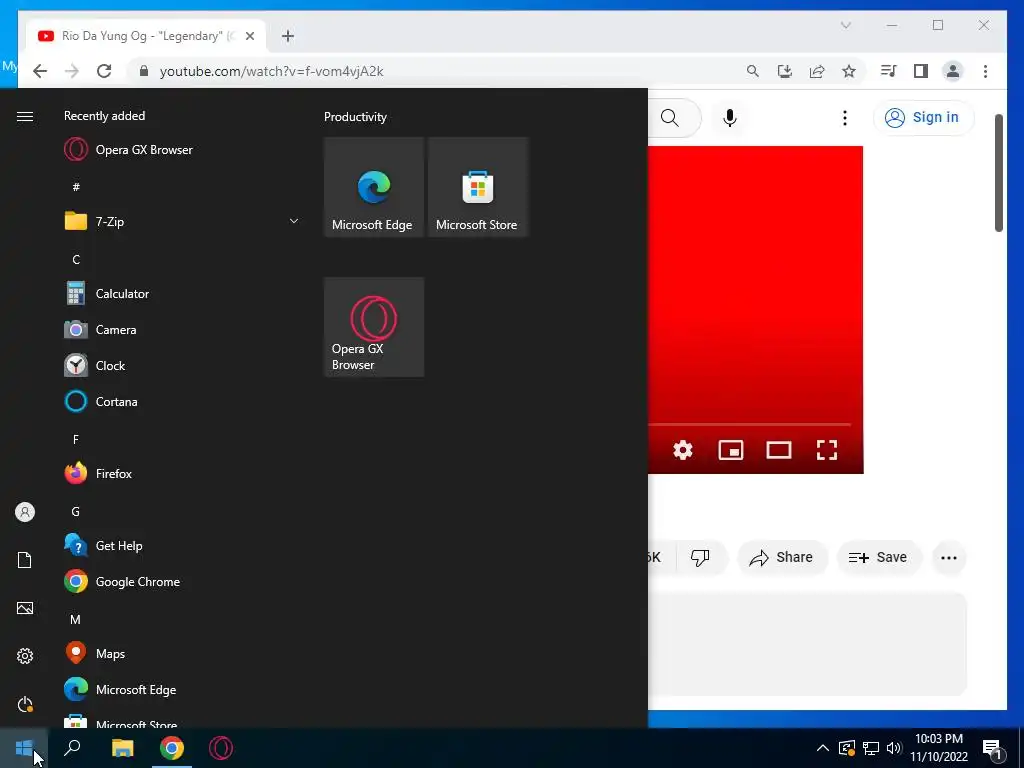Open Opera GX Browser in Recently added list

click(x=180, y=150)
